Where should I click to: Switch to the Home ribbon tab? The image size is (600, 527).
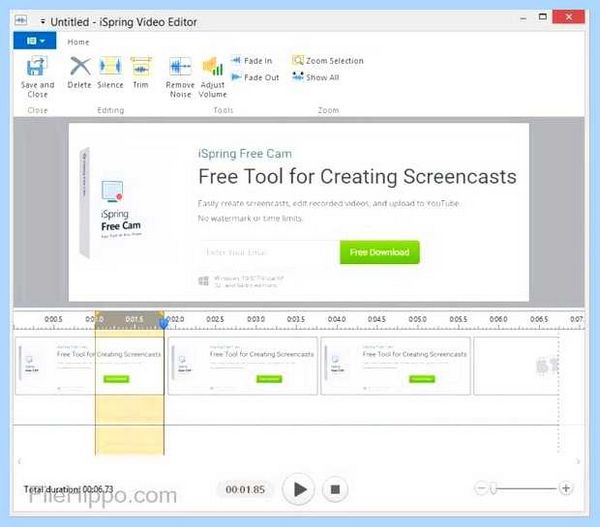[x=78, y=42]
